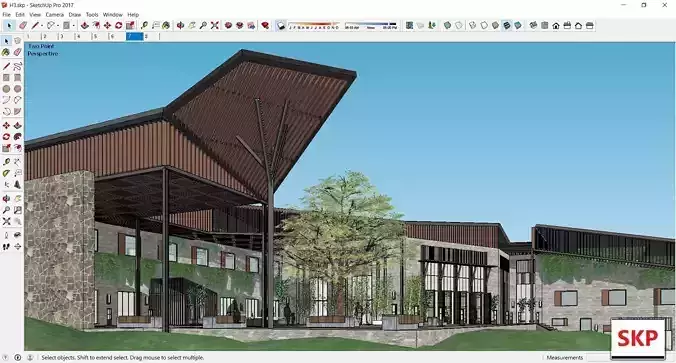Click the Send to LayOut icon
Viewport: 676px width, 363px height.
coord(251,26)
